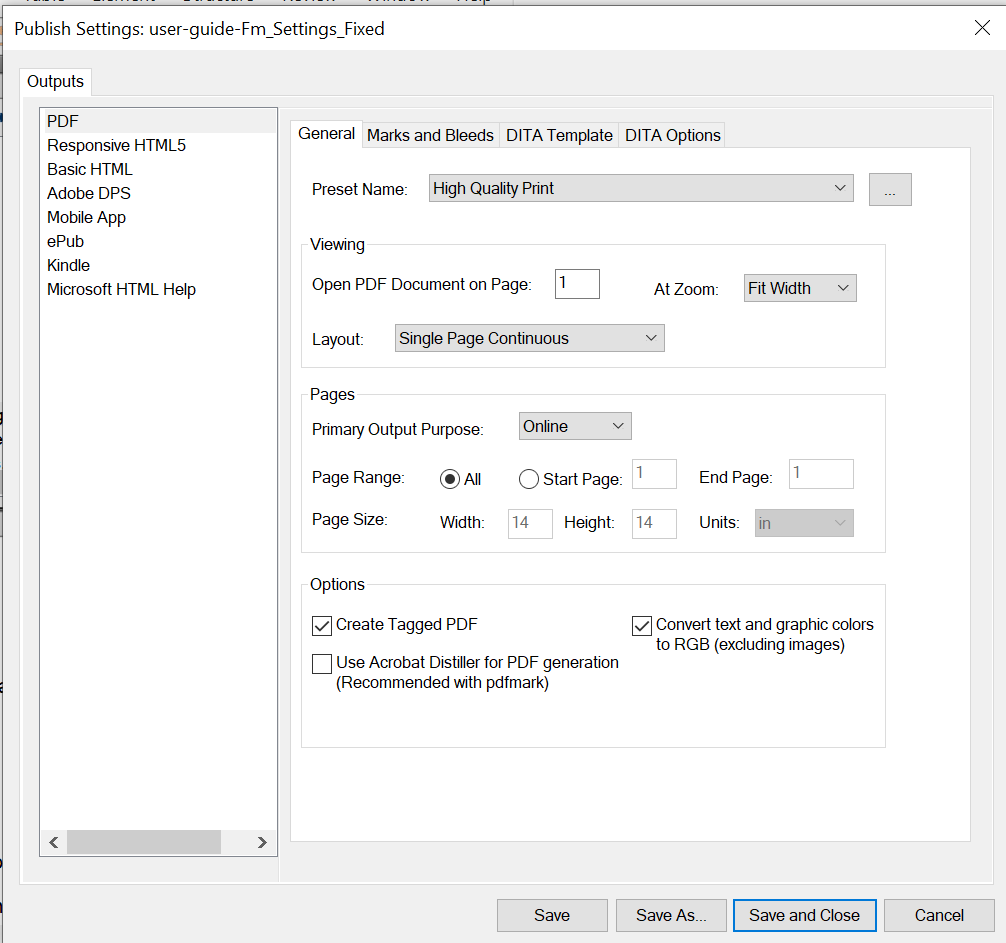Select Microsoft HTML Help output

click(121, 289)
